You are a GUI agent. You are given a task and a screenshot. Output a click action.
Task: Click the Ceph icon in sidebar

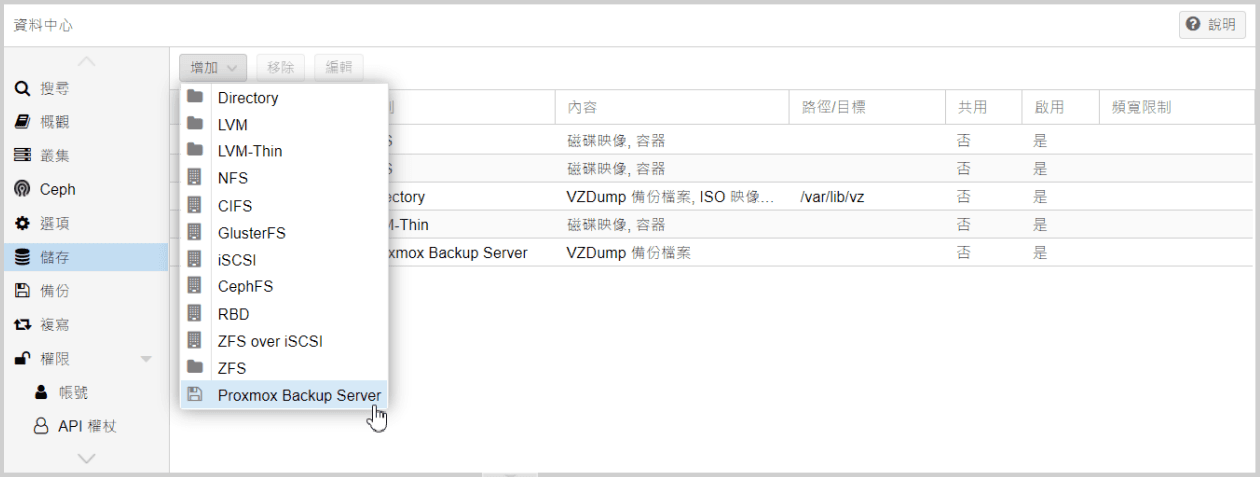21,190
